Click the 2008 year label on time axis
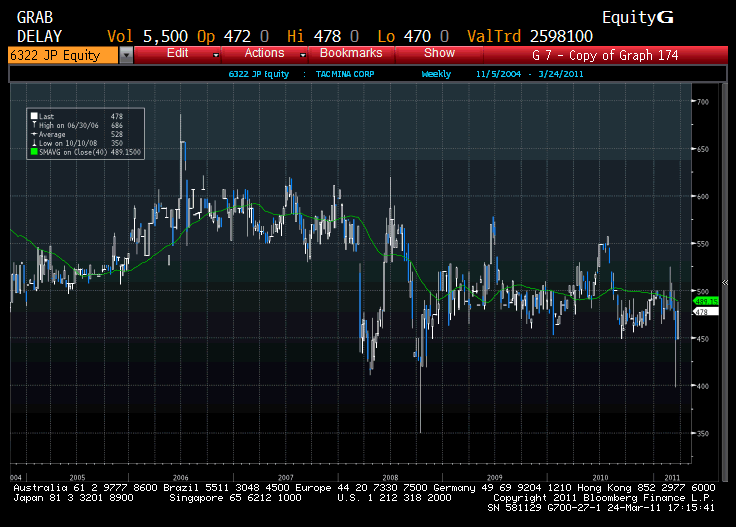The image size is (736, 527). tap(391, 478)
